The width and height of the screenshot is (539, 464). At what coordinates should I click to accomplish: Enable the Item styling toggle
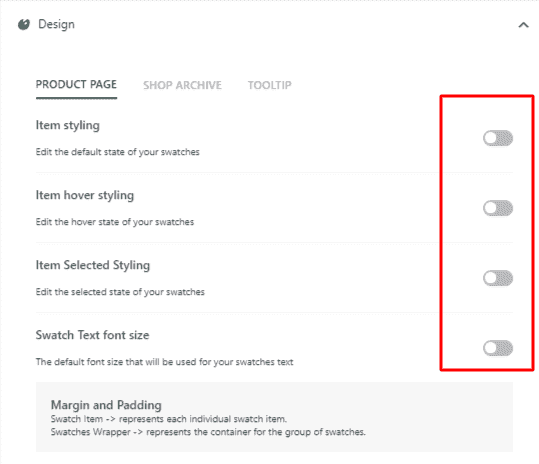(498, 138)
